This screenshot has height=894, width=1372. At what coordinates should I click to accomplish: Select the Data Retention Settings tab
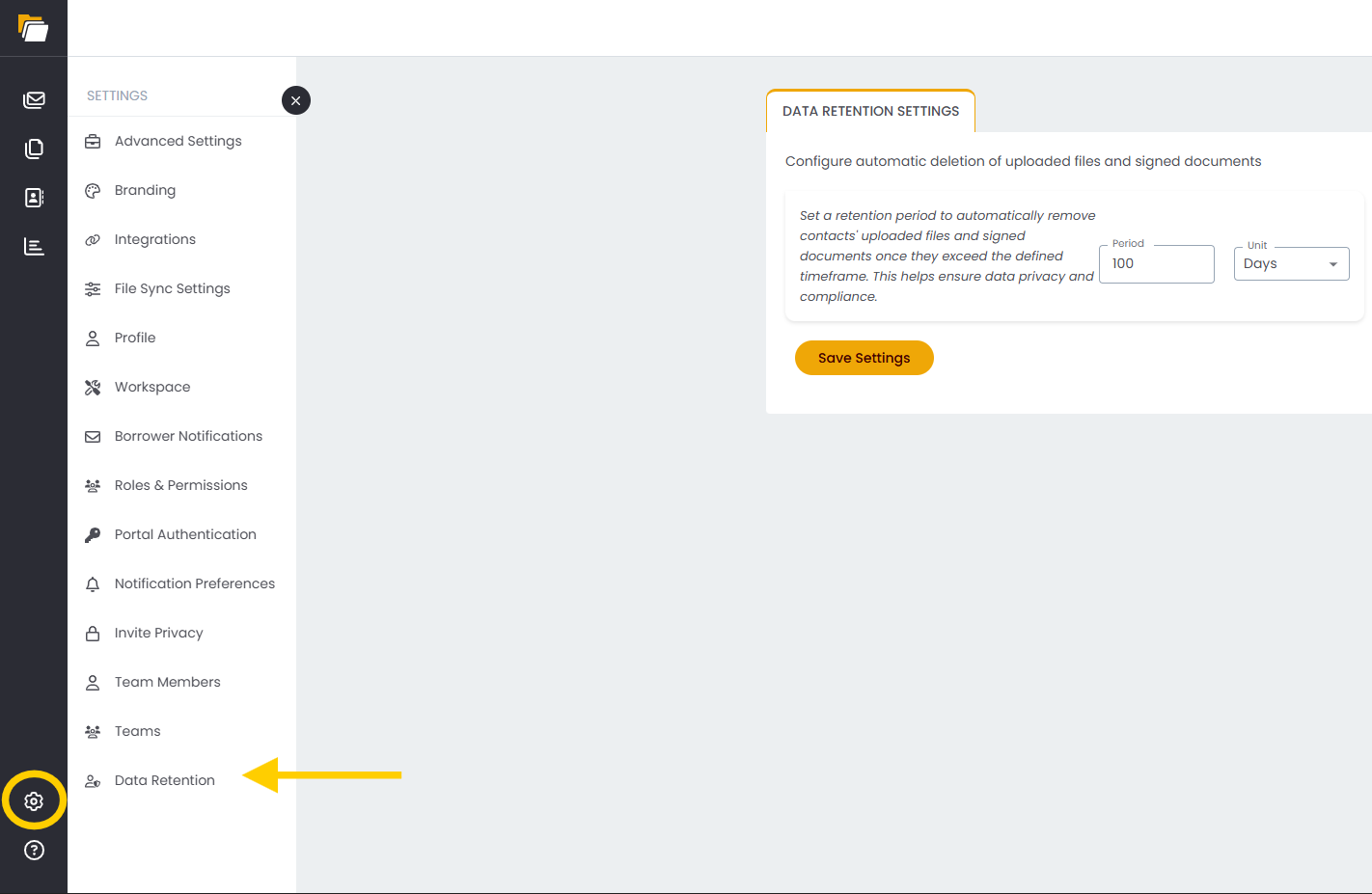[870, 112]
